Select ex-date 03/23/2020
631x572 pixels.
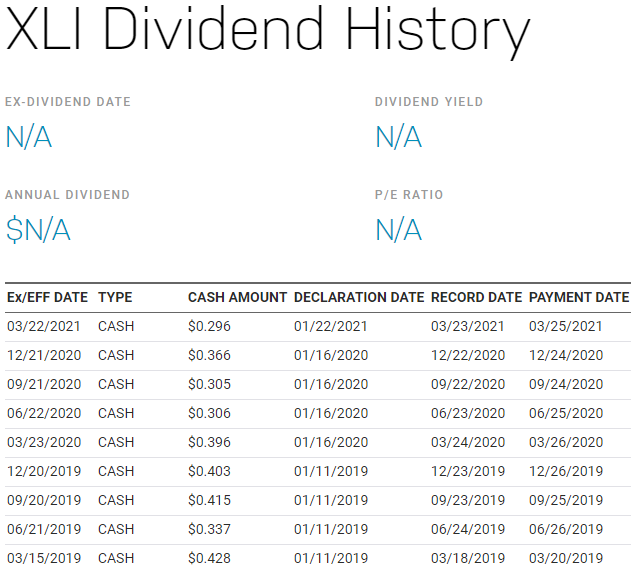click(44, 442)
